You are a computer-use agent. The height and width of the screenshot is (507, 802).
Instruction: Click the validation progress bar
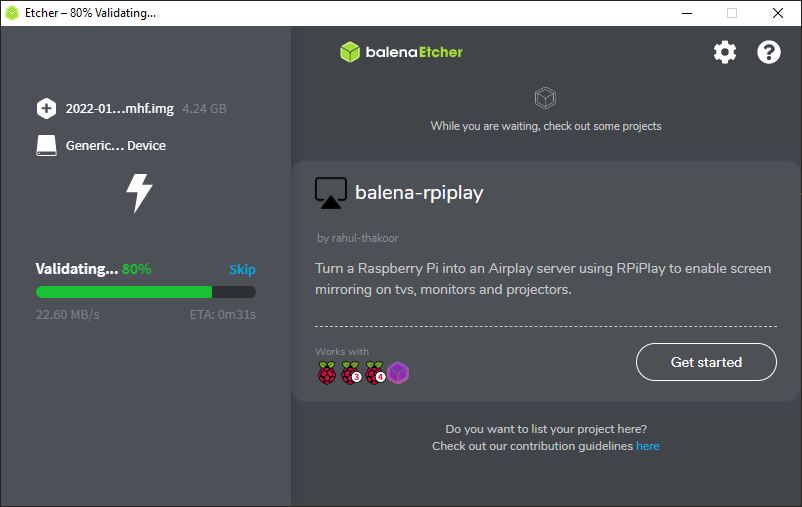click(x=146, y=292)
